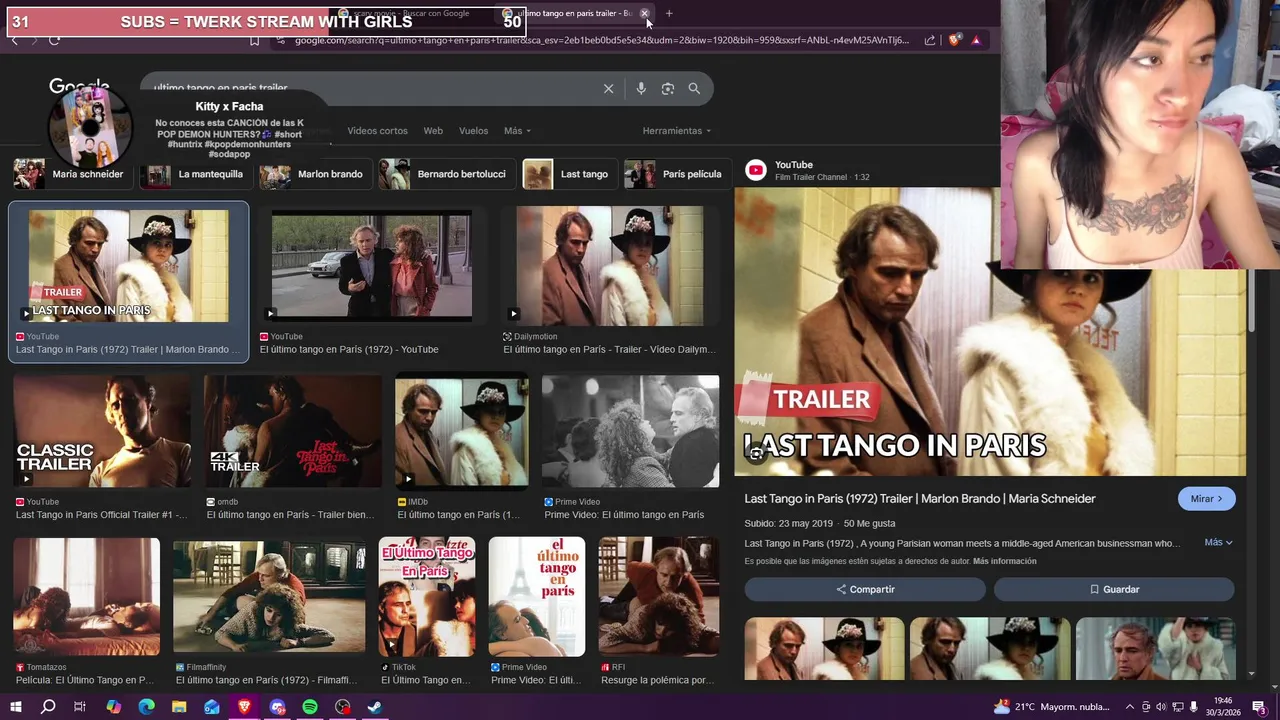The width and height of the screenshot is (1280, 720).
Task: Open the taskbar clock showing 19:46
Action: point(1223,707)
